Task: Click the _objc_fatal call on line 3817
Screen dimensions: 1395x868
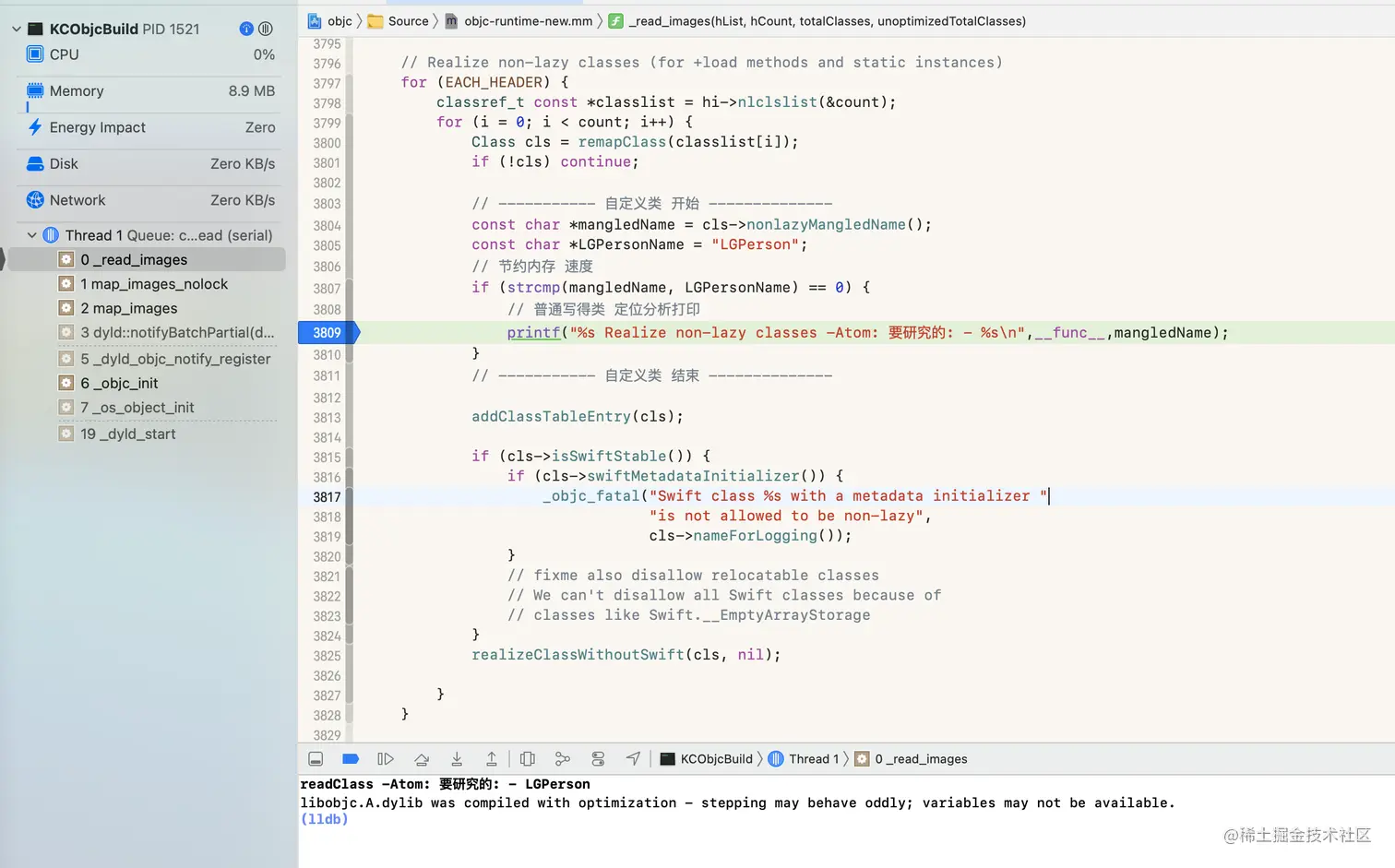Action: coord(591,496)
